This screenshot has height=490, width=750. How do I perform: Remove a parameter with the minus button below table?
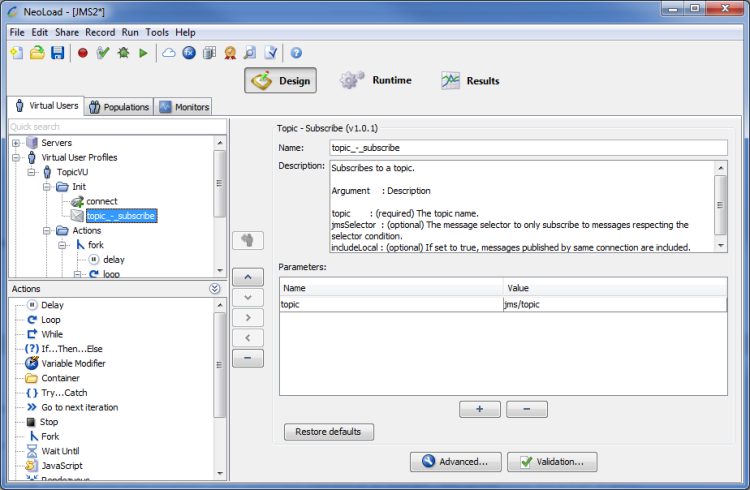[527, 409]
